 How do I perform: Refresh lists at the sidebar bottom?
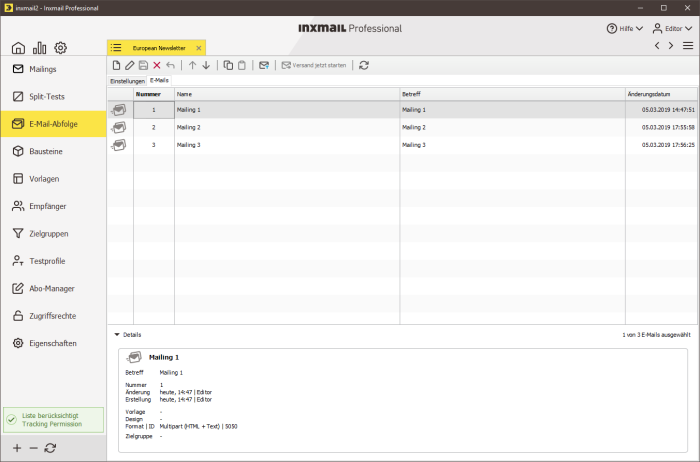click(50, 448)
